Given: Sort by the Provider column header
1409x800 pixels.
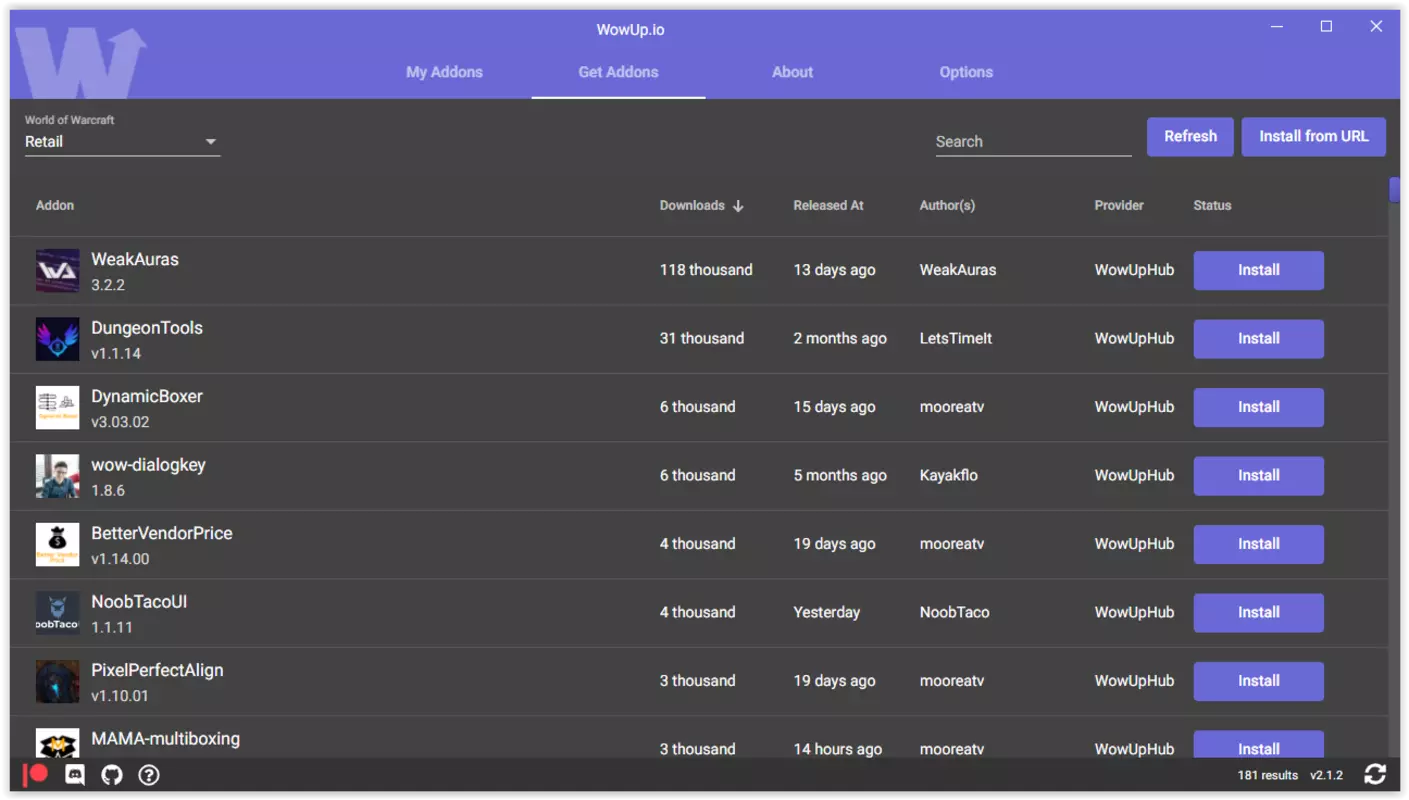Looking at the screenshot, I should pos(1118,206).
